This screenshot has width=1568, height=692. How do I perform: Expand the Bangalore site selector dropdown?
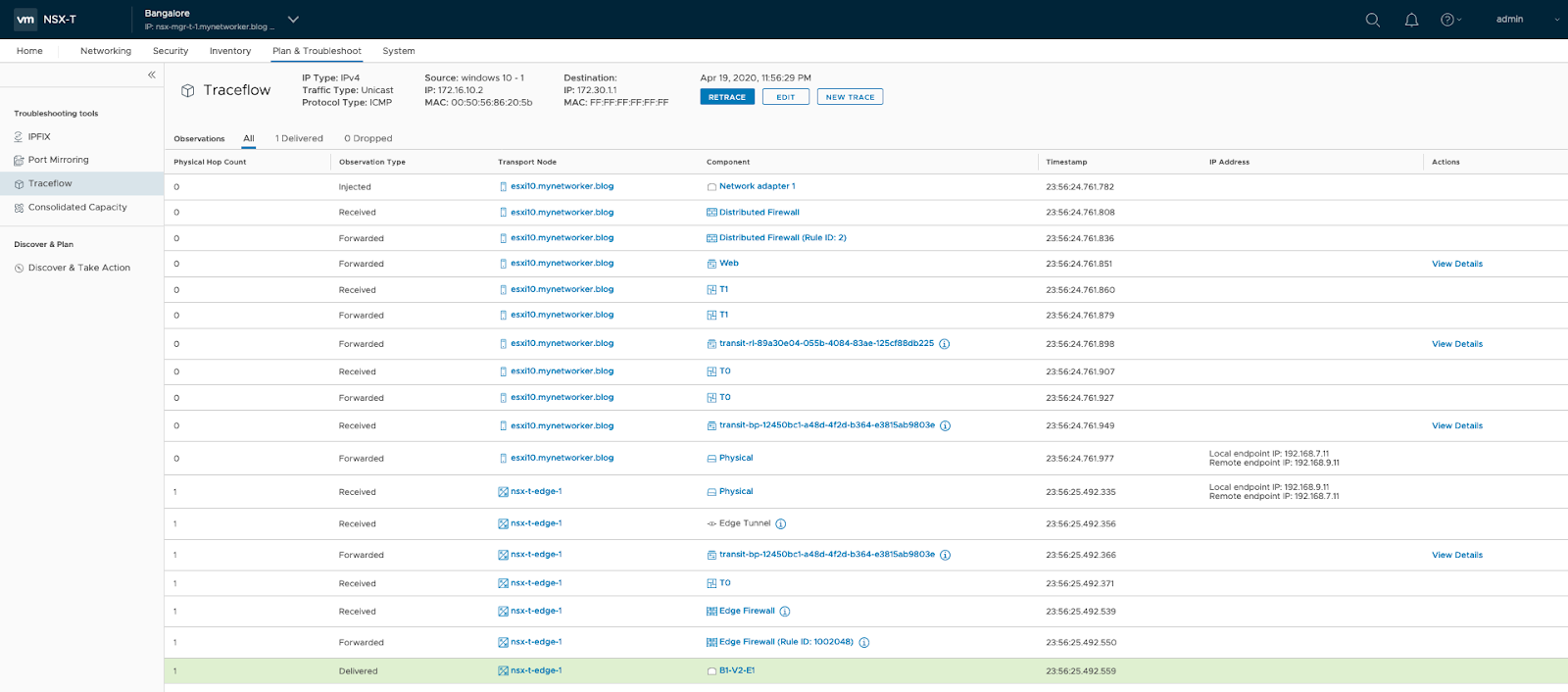click(x=293, y=20)
